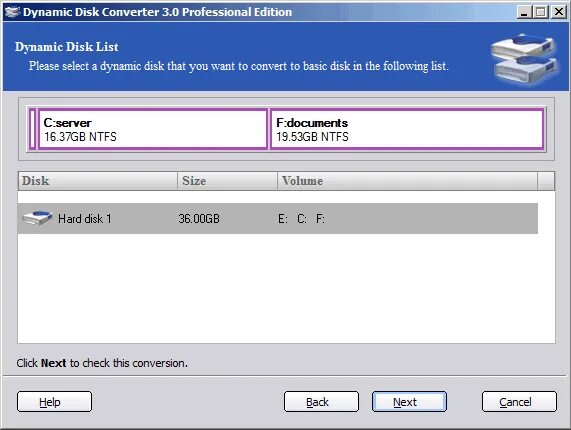Click the Disk column header
This screenshot has height=430, width=571.
[98, 181]
